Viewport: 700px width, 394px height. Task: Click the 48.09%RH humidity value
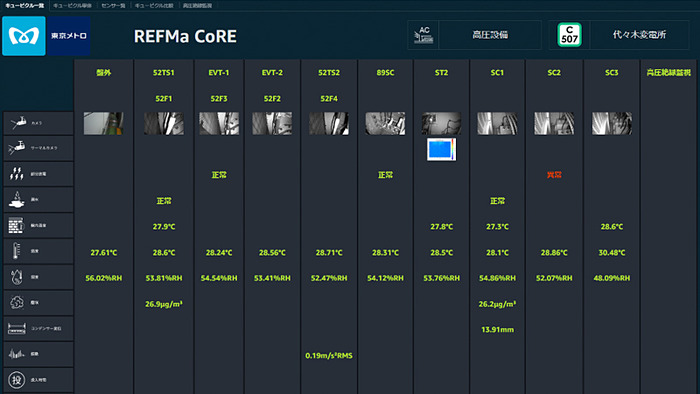(x=612, y=278)
